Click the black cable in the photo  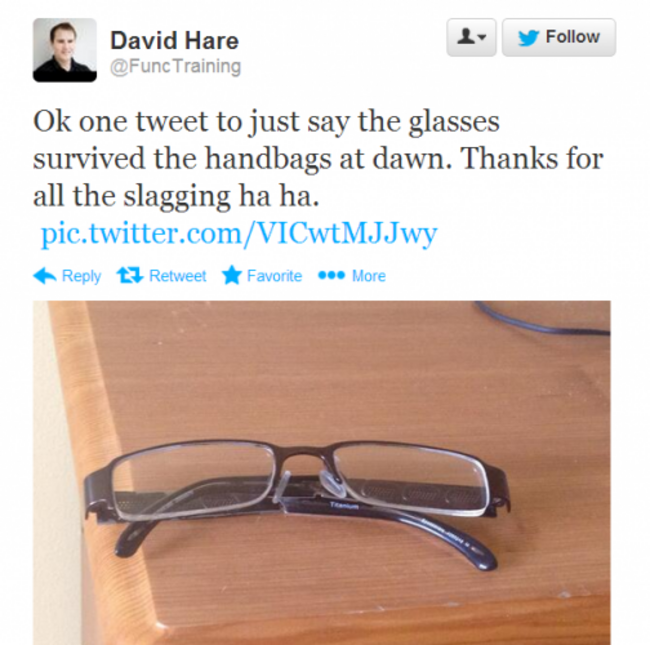point(545,322)
